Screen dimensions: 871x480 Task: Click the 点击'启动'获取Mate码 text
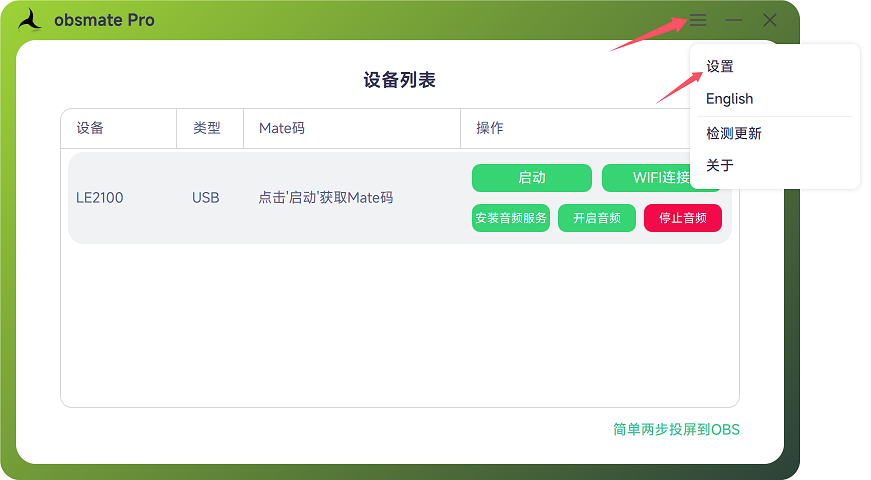(326, 198)
